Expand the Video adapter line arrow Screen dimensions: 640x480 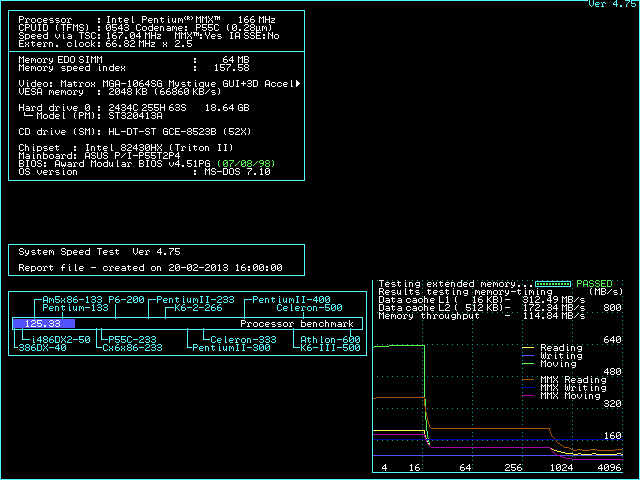tap(298, 83)
